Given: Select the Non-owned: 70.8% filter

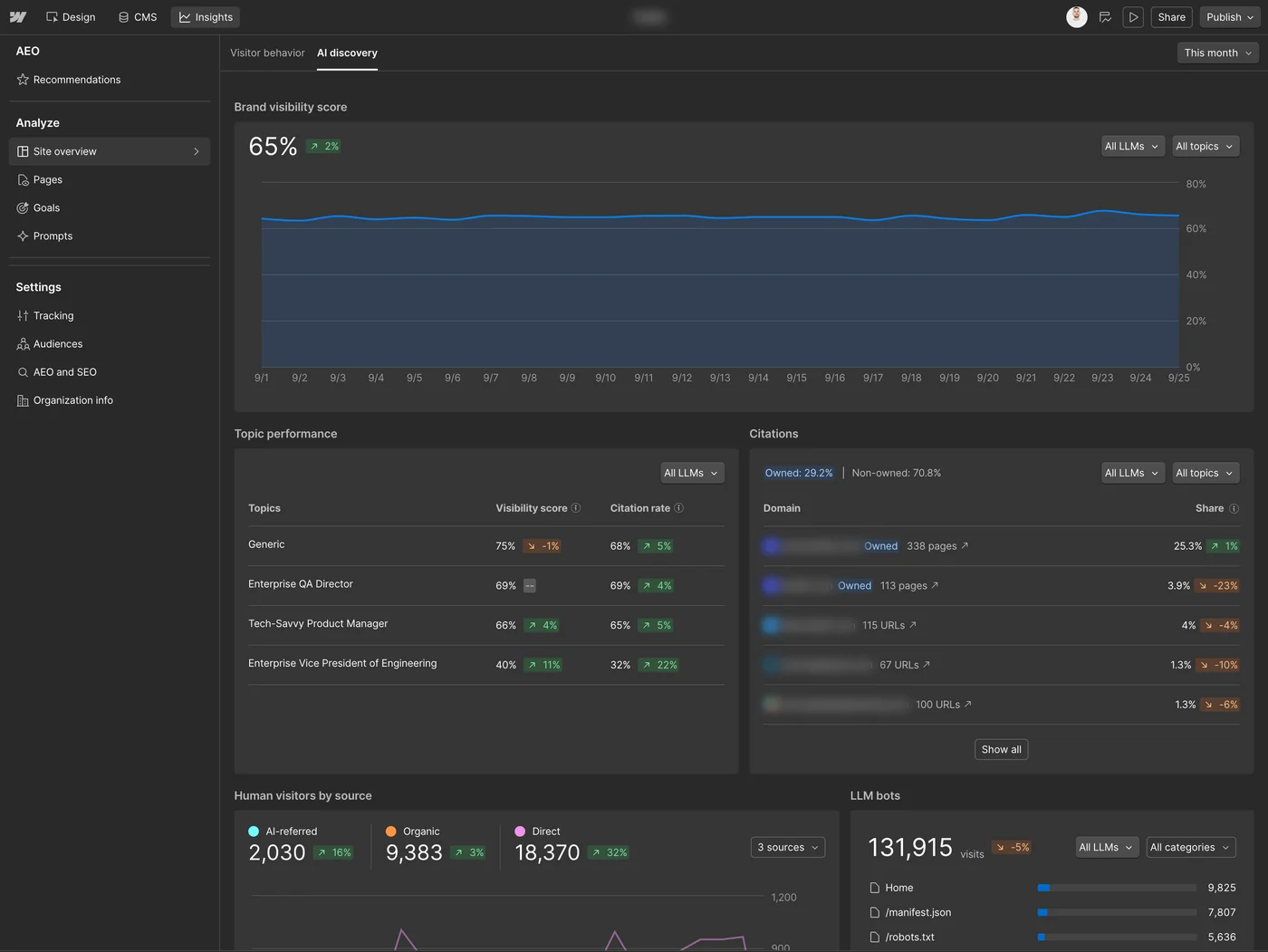Looking at the screenshot, I should coord(896,473).
